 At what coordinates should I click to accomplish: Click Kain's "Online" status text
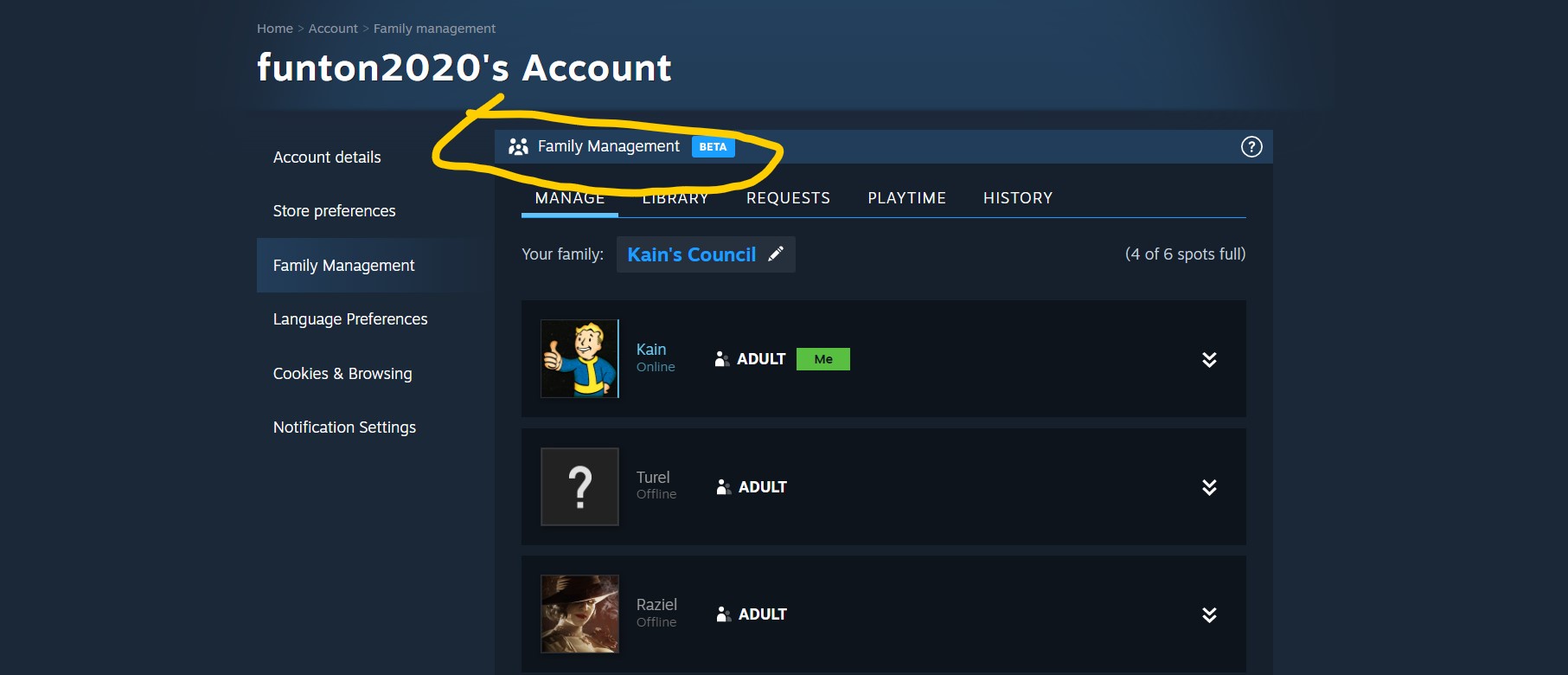coord(656,367)
